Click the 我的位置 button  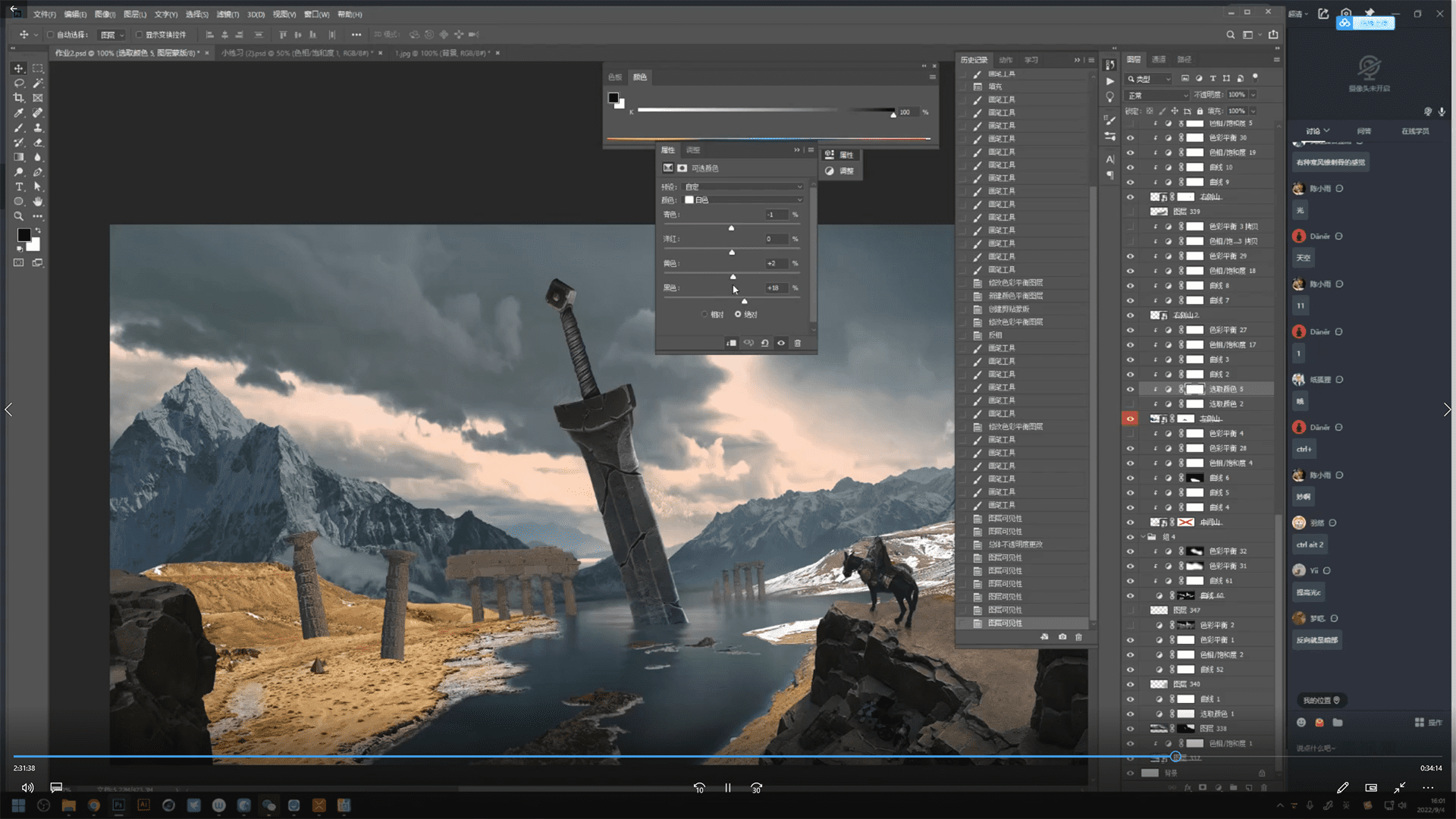coord(1322,700)
